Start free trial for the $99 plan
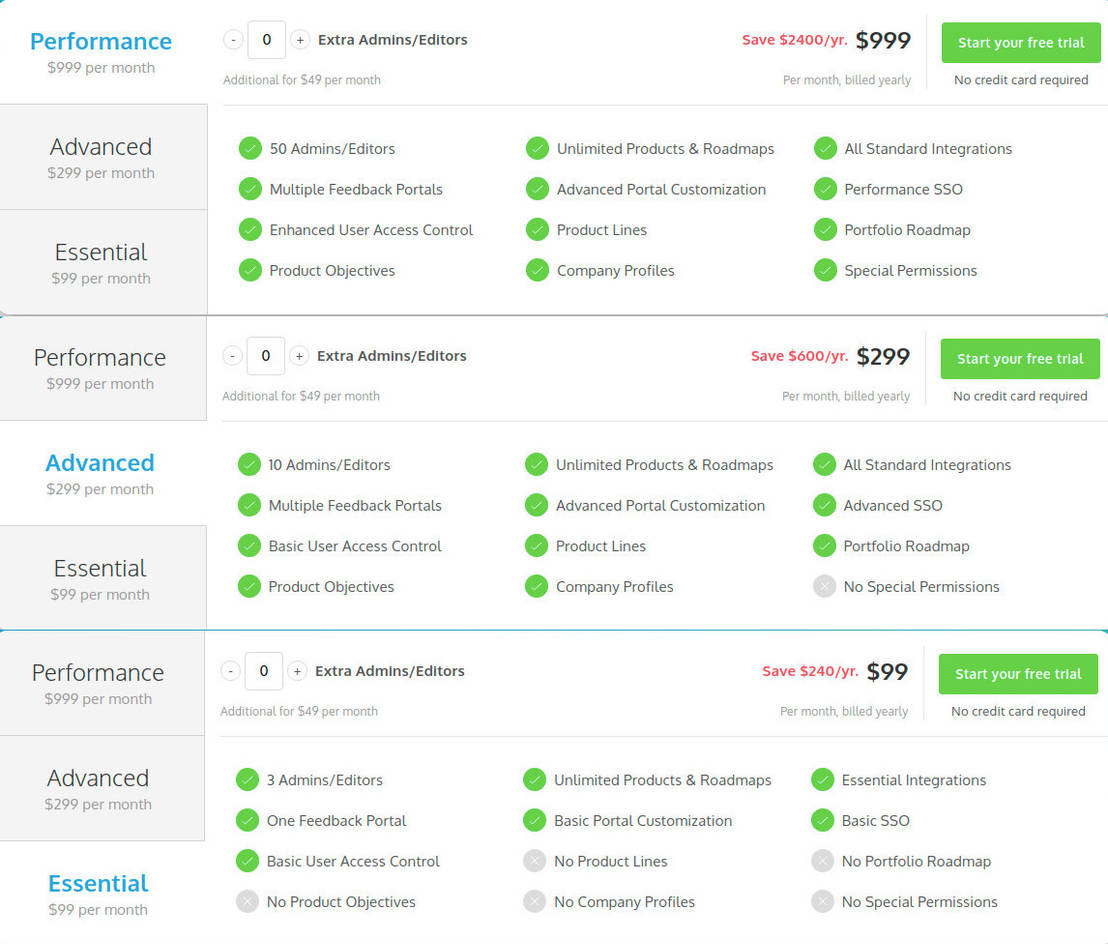Image resolution: width=1108 pixels, height=944 pixels. click(1018, 674)
